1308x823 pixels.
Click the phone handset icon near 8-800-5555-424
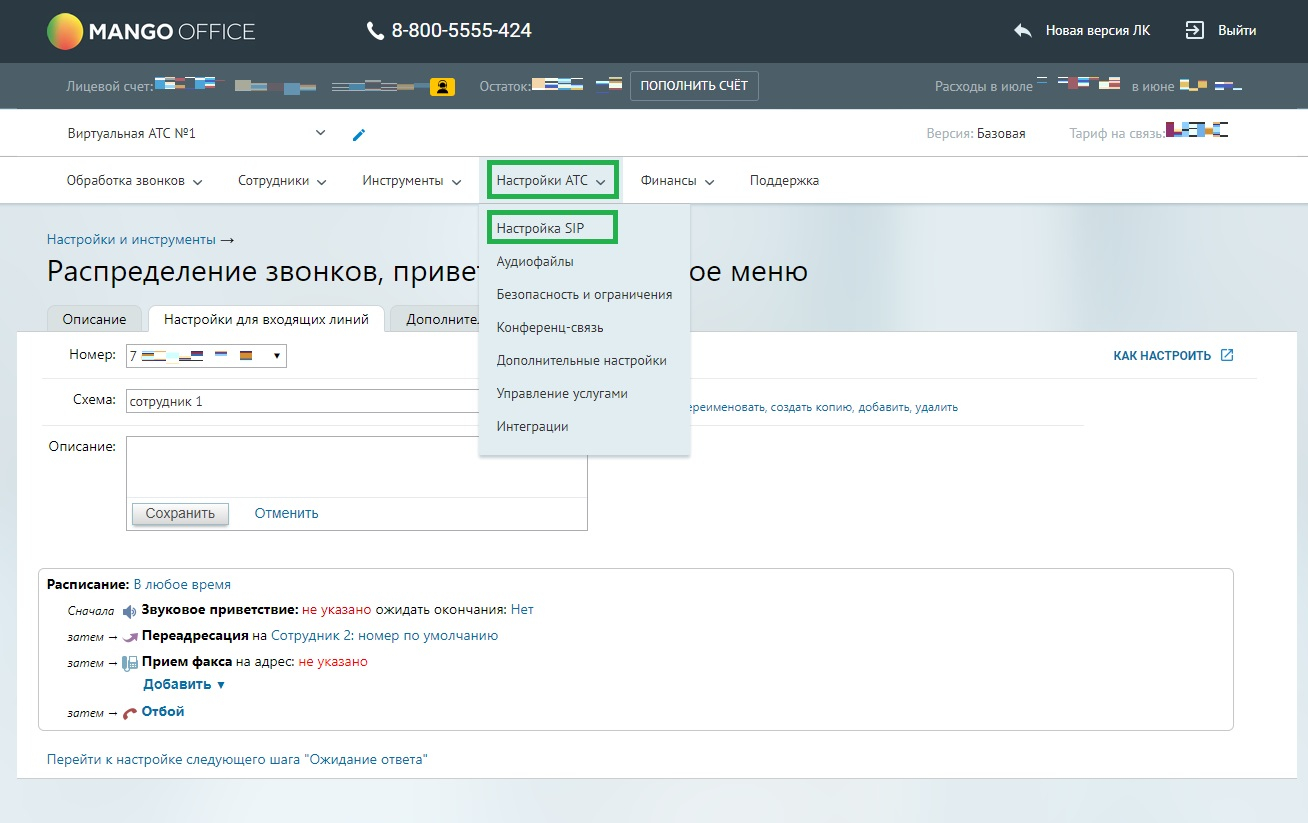(376, 31)
